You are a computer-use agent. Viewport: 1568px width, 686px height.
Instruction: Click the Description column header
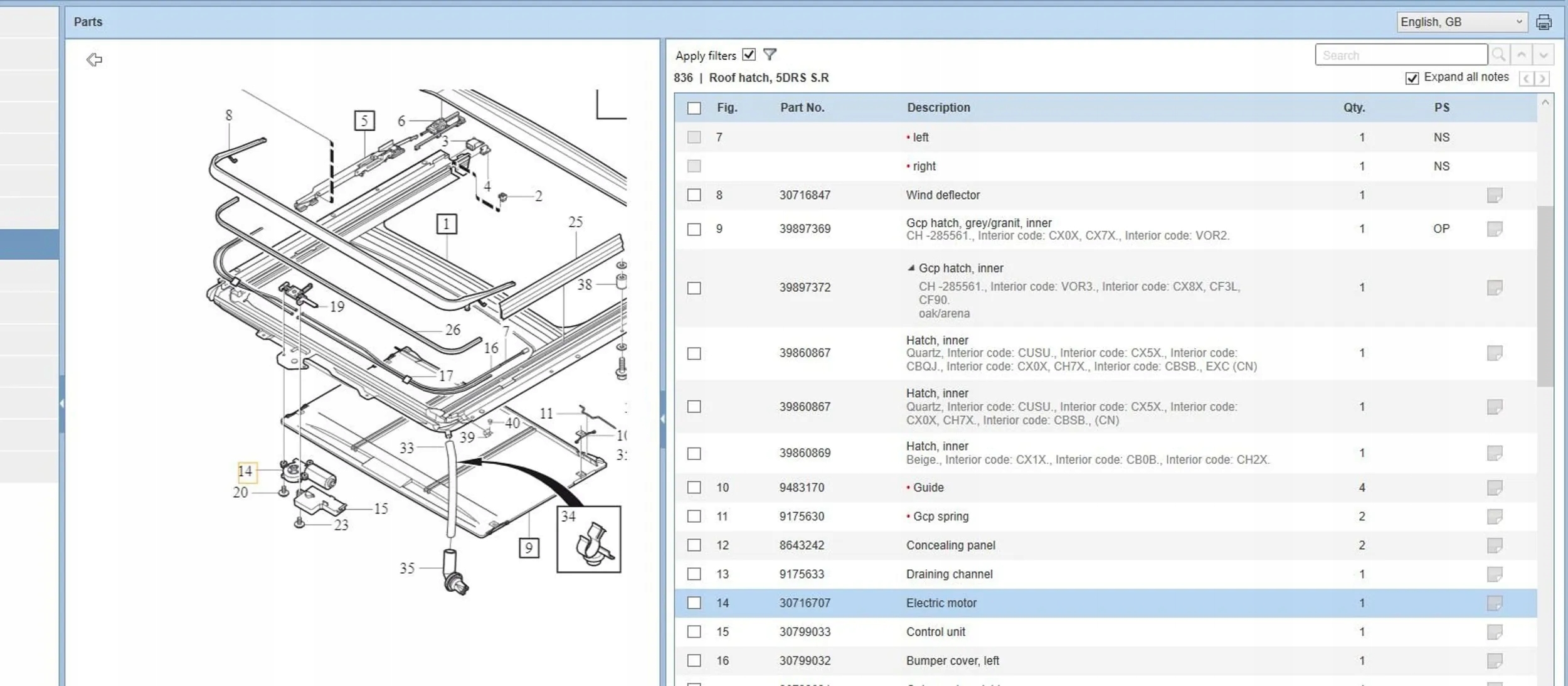coord(938,107)
